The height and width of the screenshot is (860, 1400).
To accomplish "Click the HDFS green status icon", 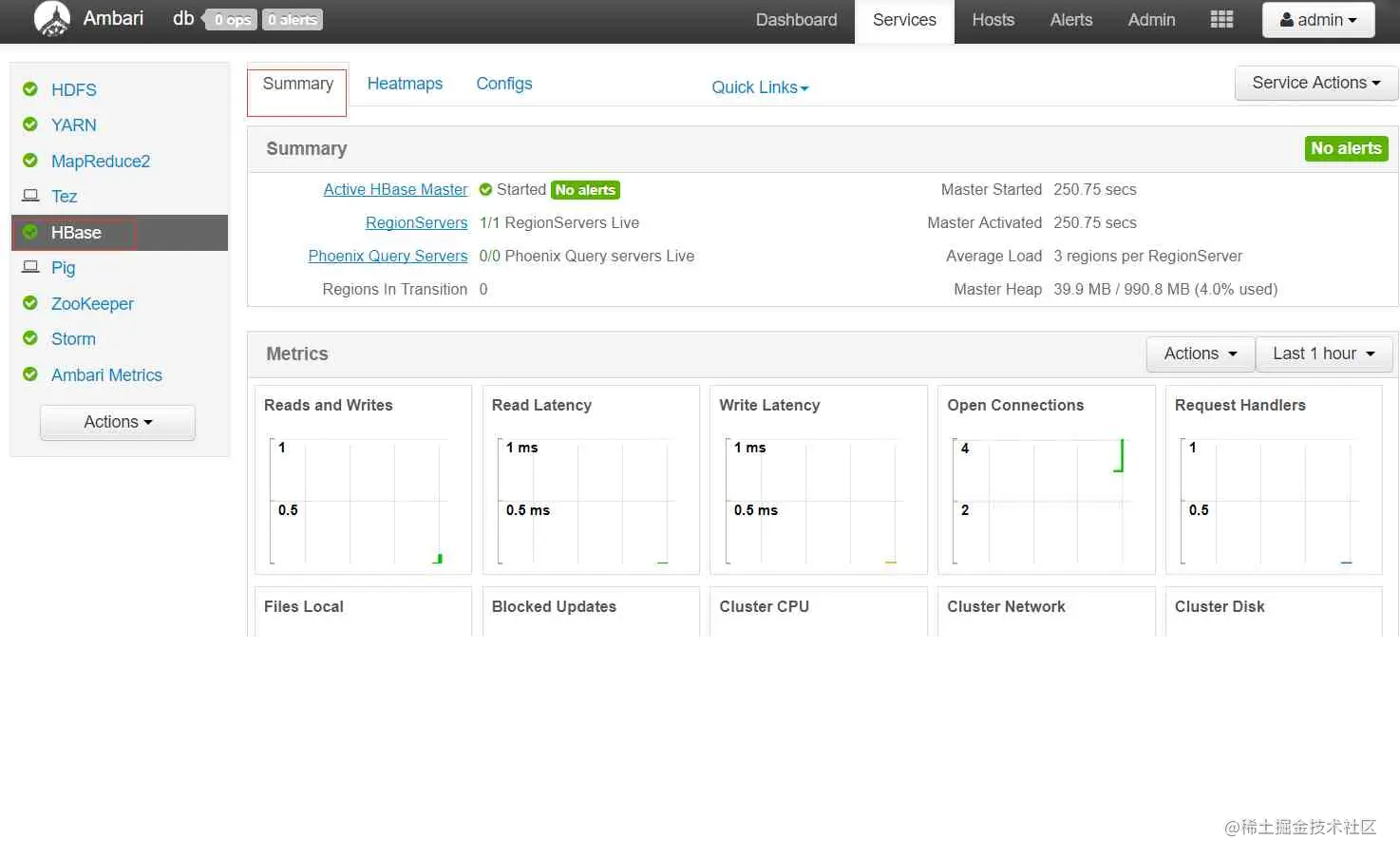I will (30, 89).
